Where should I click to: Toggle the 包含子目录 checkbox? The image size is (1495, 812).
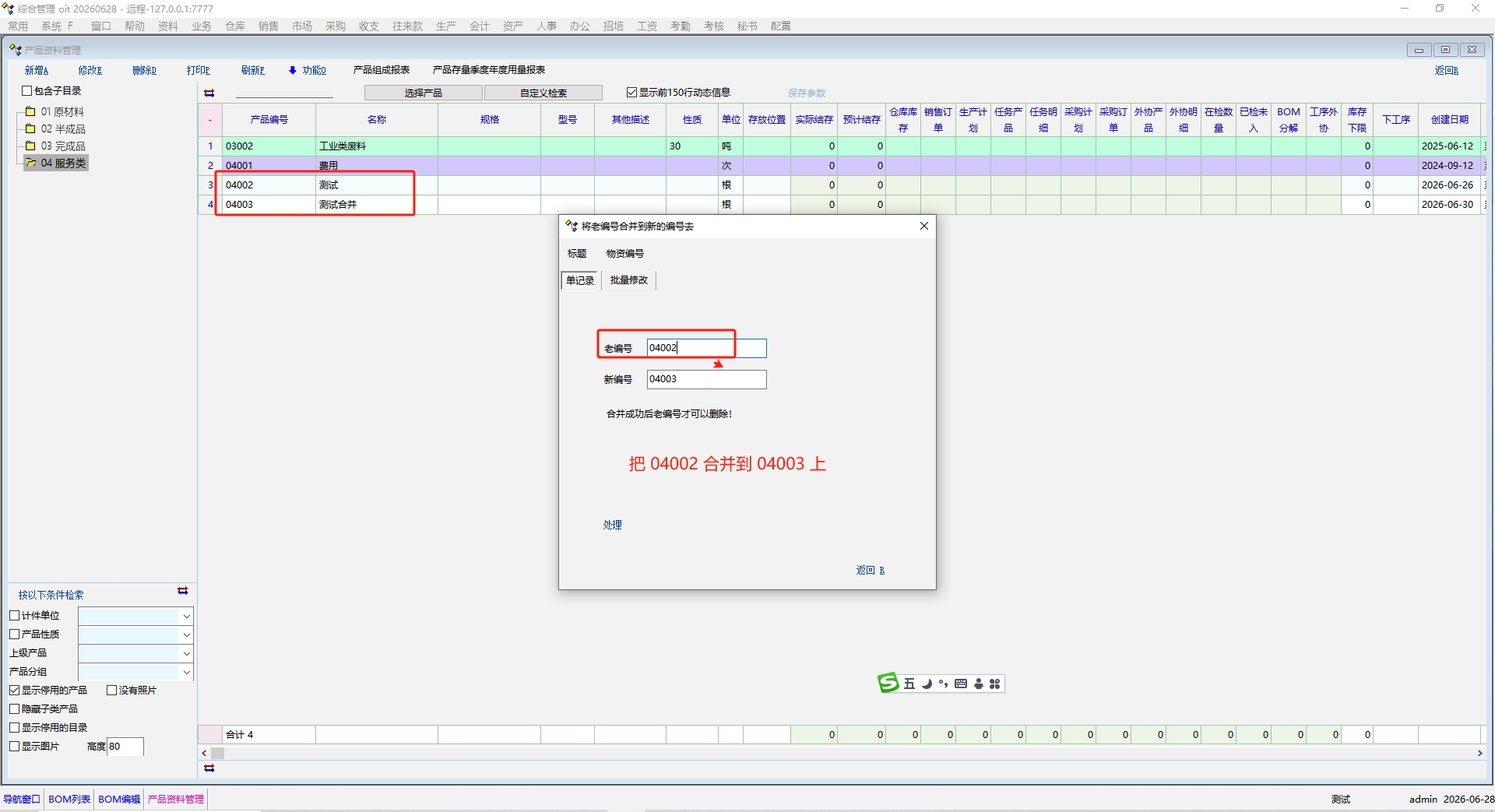point(26,91)
